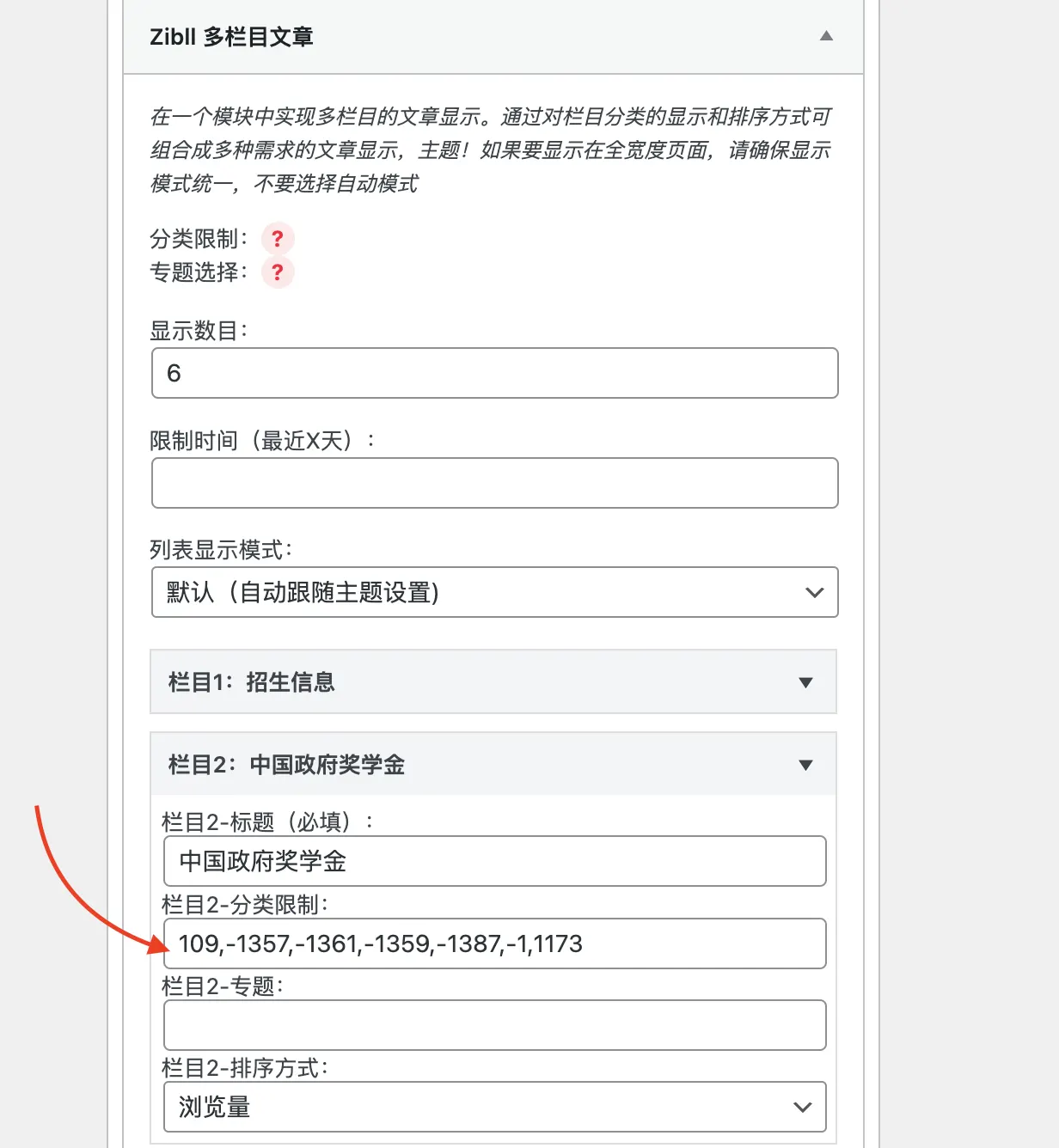1059x1148 pixels.
Task: Click the 栏目2-分类限制 label text
Action: tap(245, 905)
